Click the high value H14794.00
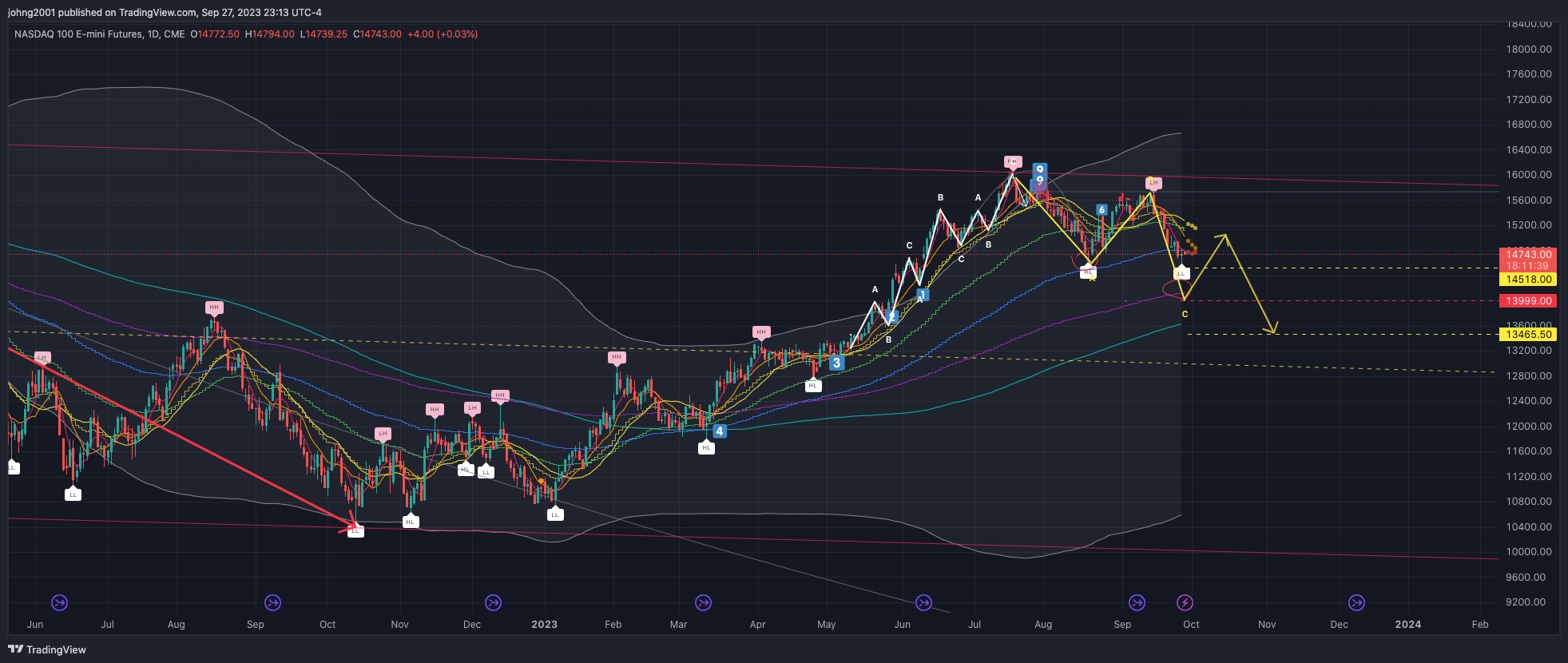The image size is (1568, 663). (x=270, y=34)
